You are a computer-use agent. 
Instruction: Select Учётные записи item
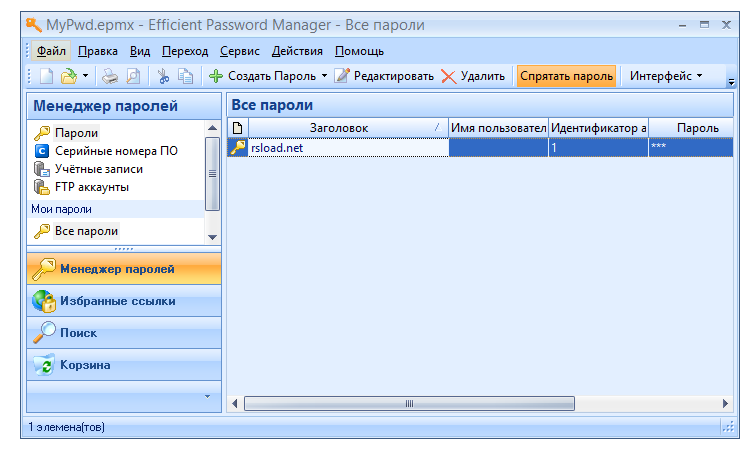coord(99,169)
